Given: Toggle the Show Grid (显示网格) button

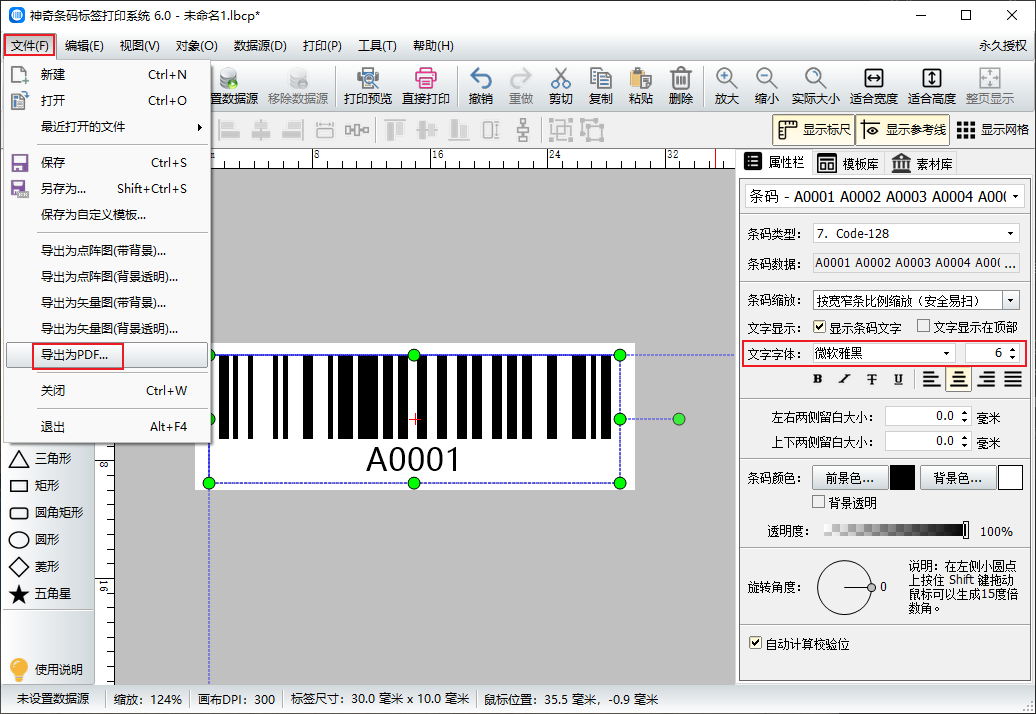Looking at the screenshot, I should [x=992, y=129].
